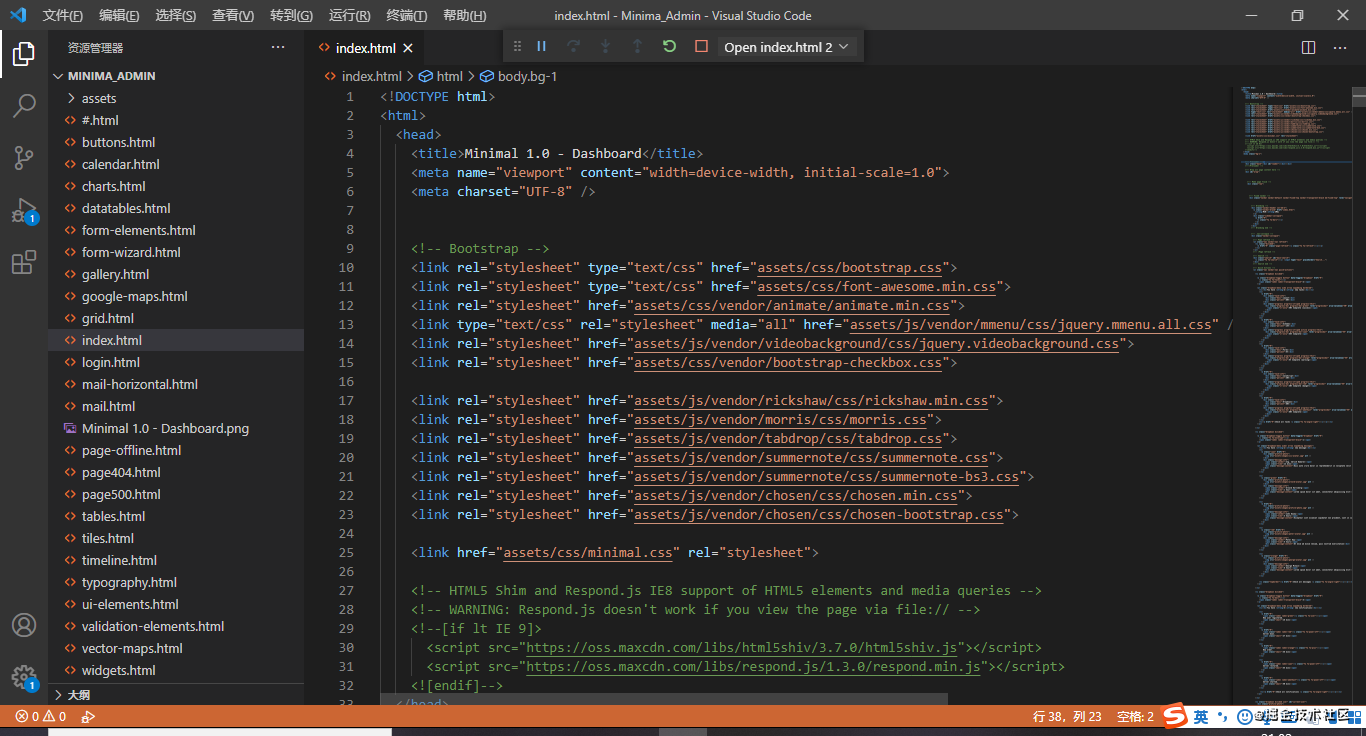The height and width of the screenshot is (736, 1366).
Task: Click the 行 38, 列 23 cursor position
Action: (1067, 716)
